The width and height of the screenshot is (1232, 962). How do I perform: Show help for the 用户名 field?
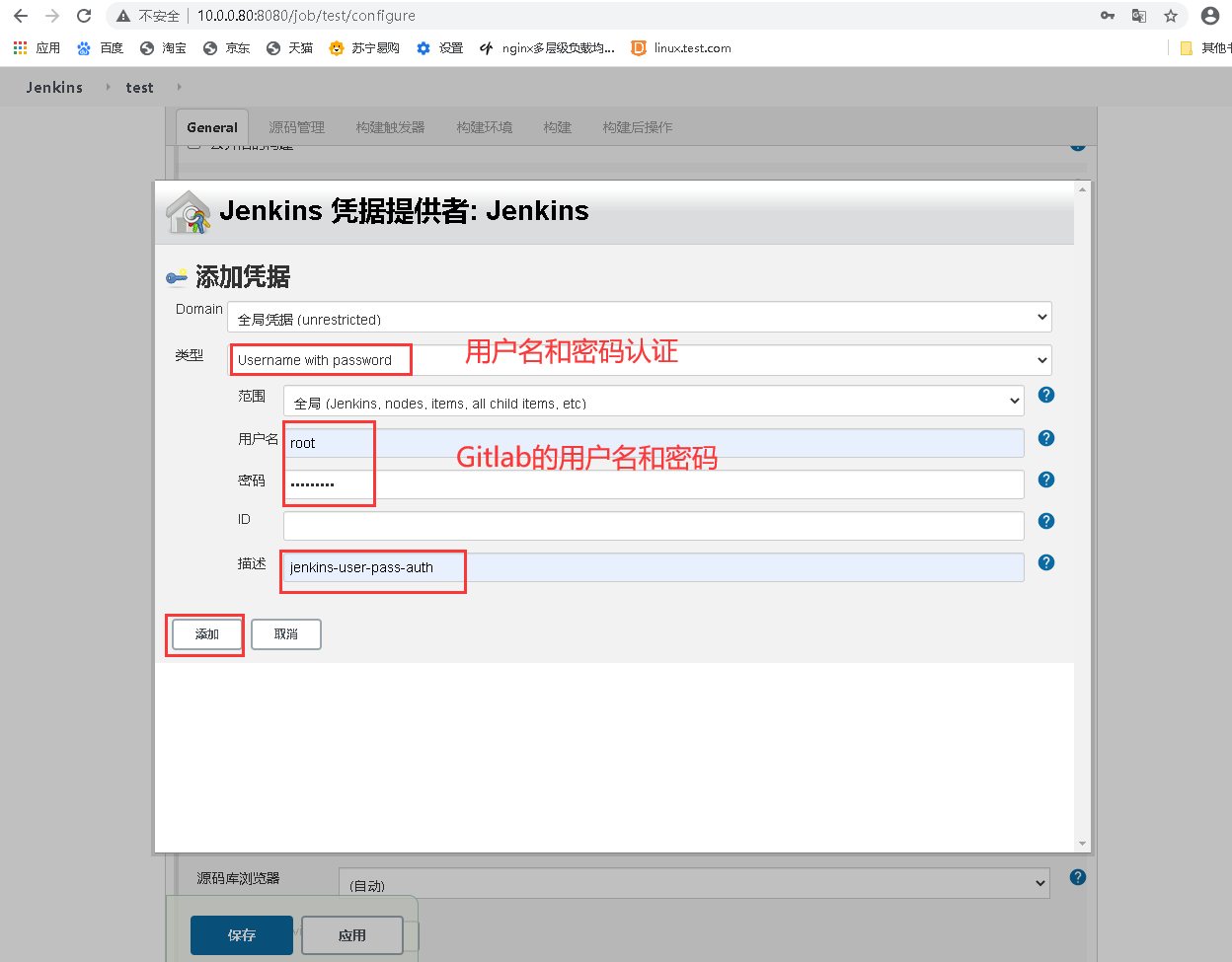tap(1046, 438)
